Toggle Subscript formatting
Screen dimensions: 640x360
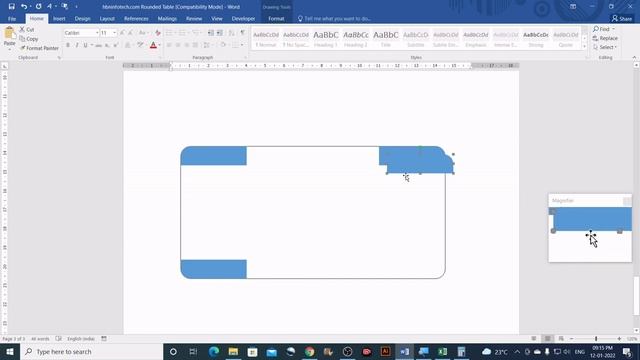(x=107, y=45)
